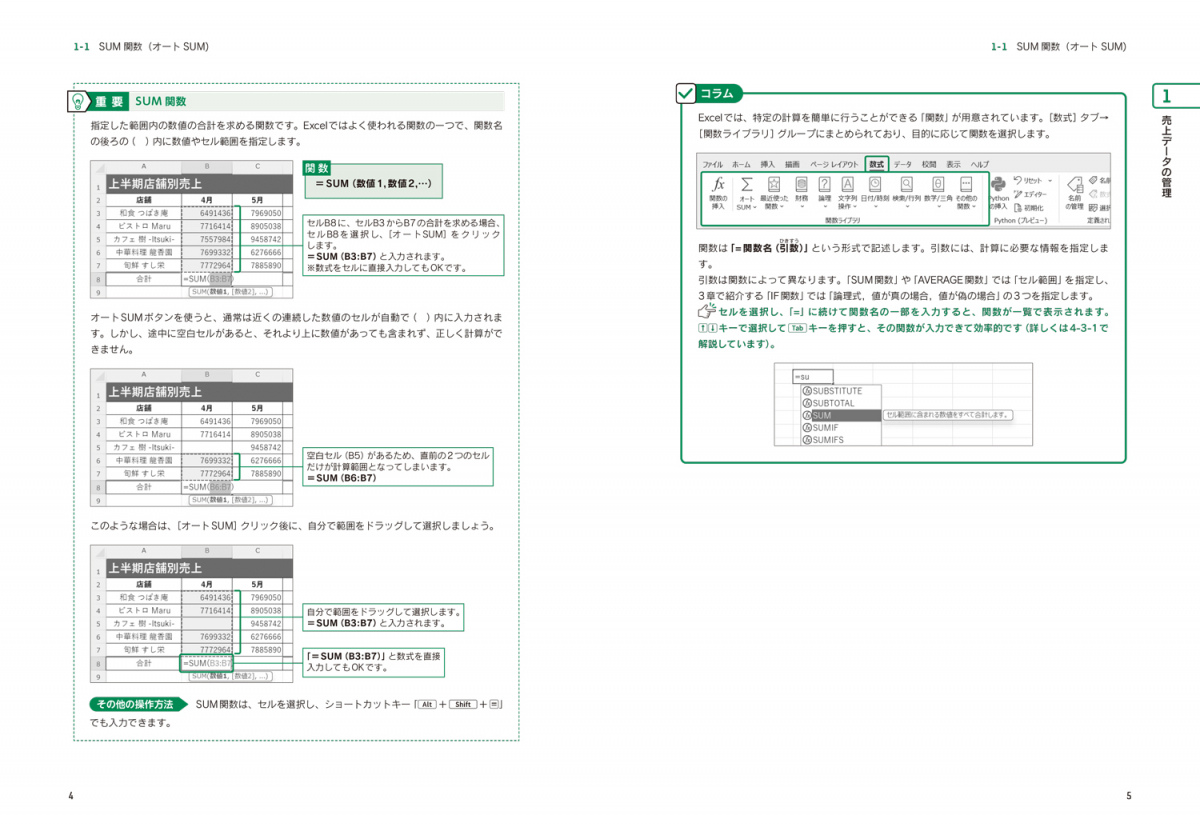Click the 文字列操作 functions icon
This screenshot has height=839, width=1200.
pos(847,186)
